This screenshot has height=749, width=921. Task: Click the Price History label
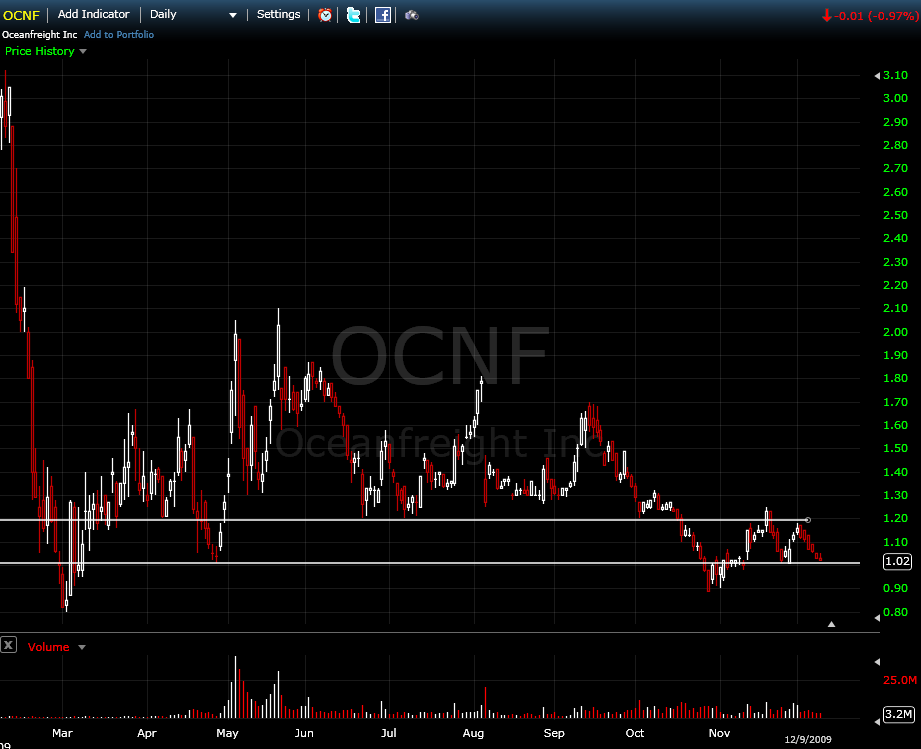tap(39, 51)
